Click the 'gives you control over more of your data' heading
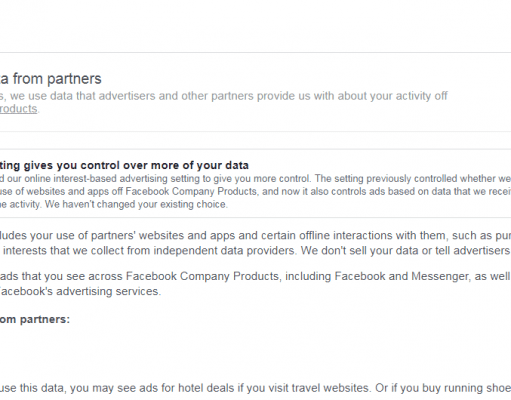 coord(136,165)
